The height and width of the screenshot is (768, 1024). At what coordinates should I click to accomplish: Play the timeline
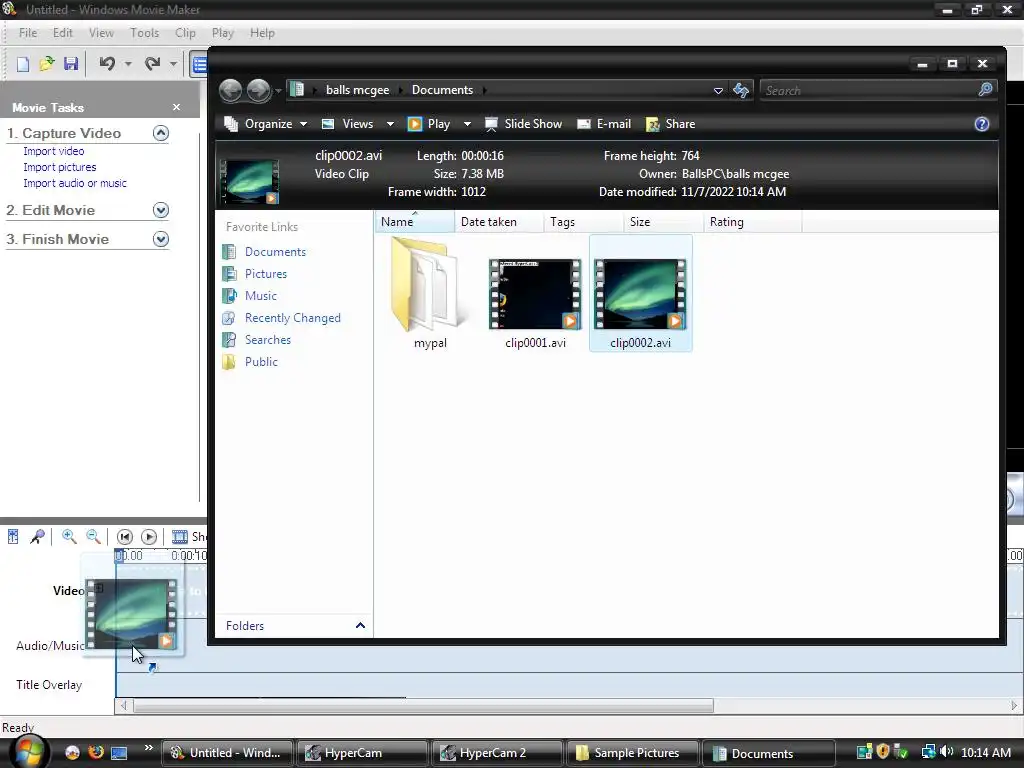tap(149, 537)
